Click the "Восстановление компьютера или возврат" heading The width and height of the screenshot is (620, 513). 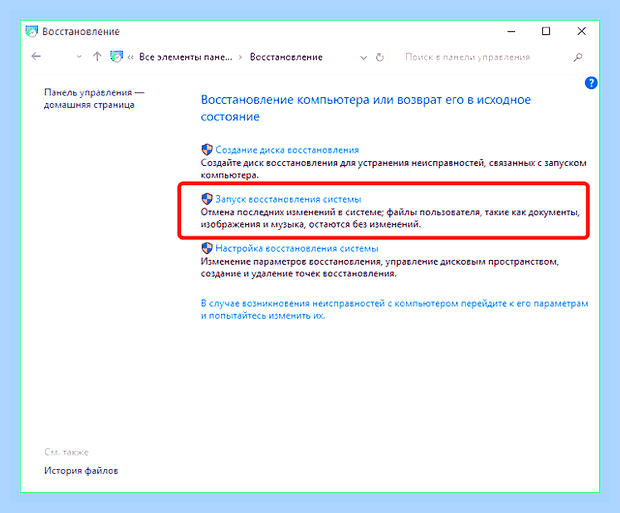point(366,108)
